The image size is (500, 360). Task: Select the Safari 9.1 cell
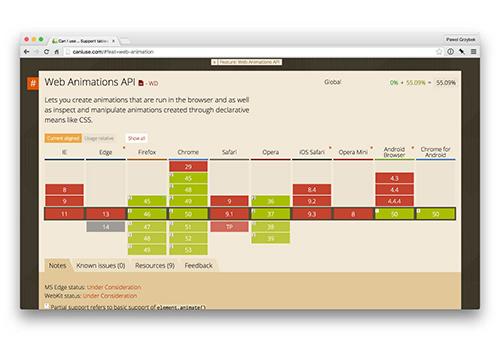coord(229,214)
